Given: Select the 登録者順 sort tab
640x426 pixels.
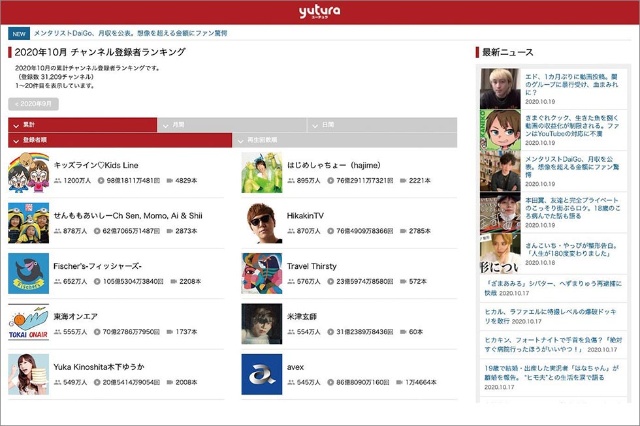Looking at the screenshot, I should pos(120,140).
